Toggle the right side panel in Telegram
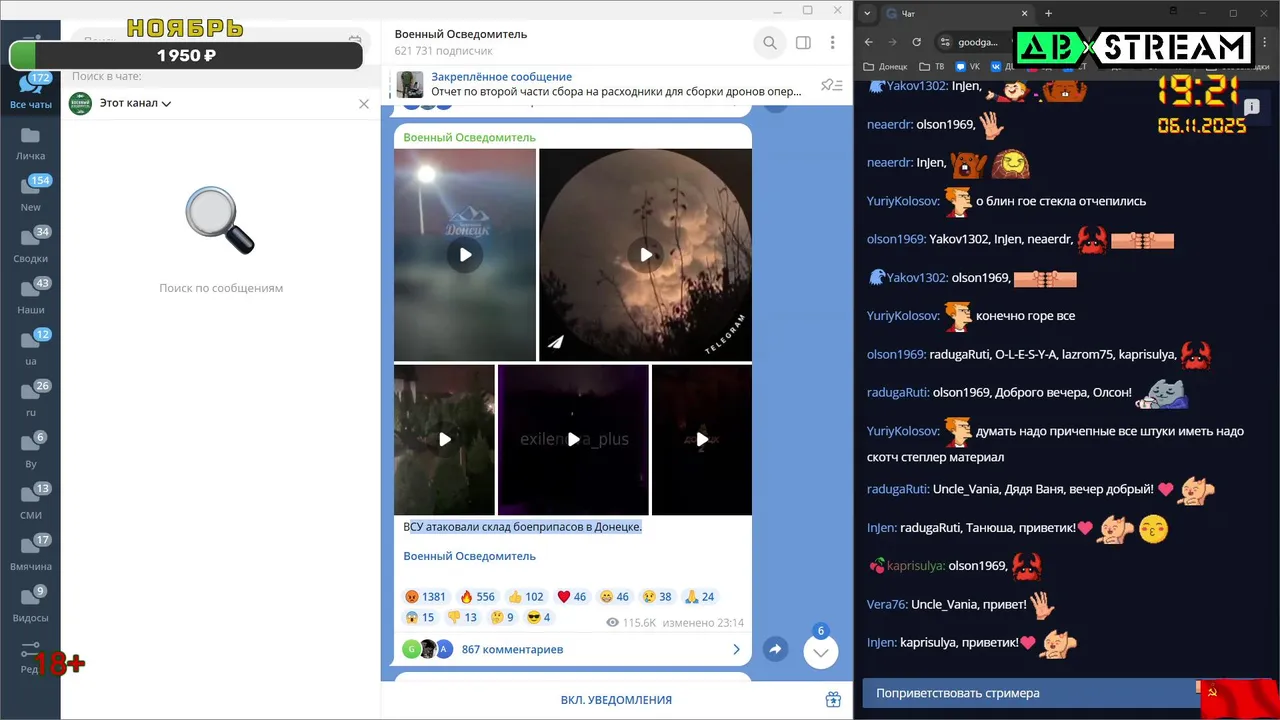 pos(803,43)
